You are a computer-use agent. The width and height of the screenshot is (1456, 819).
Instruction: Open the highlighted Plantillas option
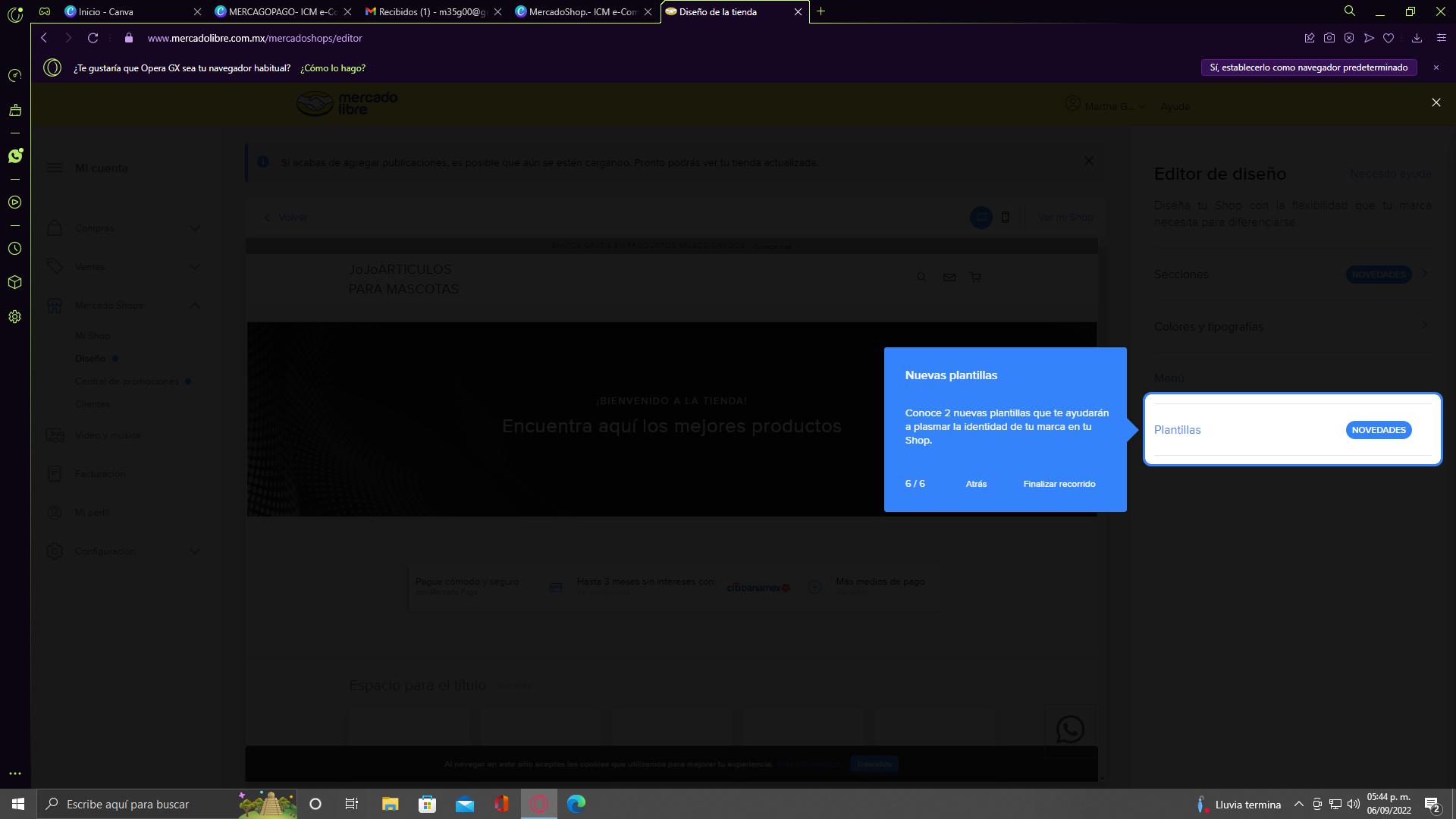click(1177, 430)
